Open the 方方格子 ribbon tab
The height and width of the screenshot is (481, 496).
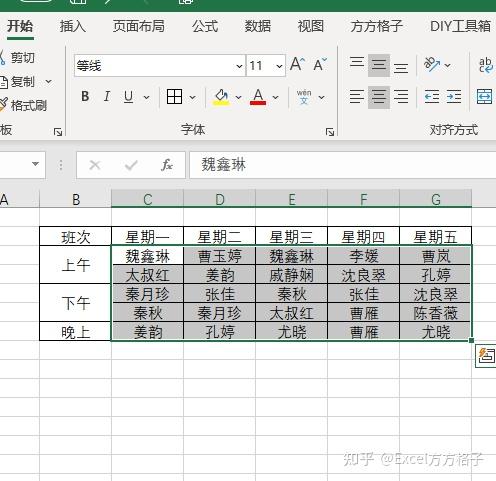click(x=376, y=26)
